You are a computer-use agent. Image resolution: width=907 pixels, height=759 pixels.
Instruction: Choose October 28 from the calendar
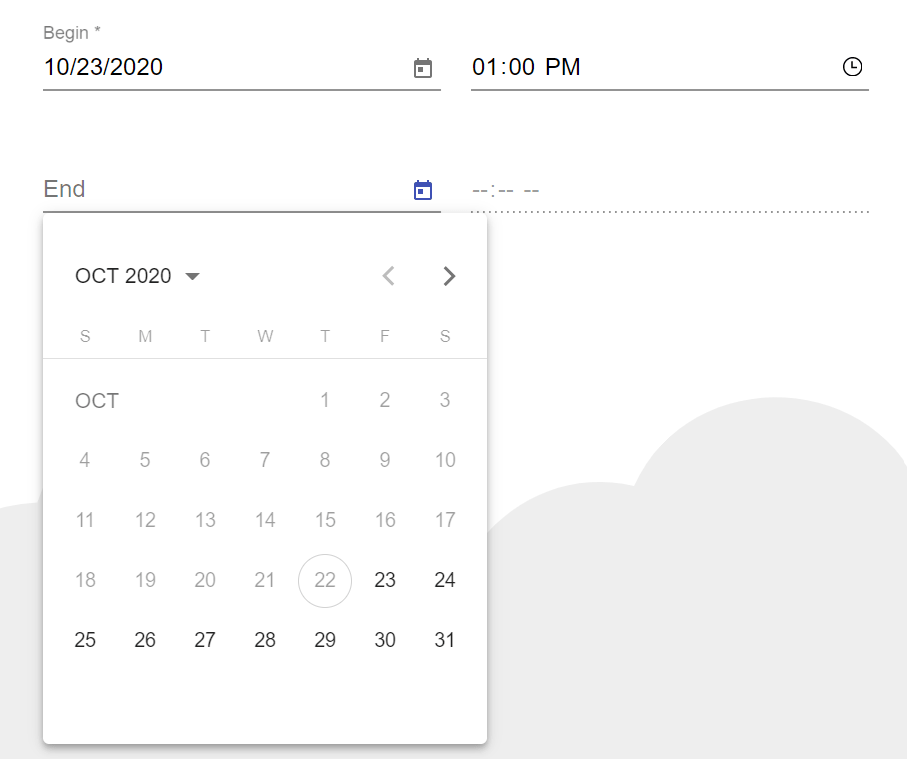tap(265, 640)
